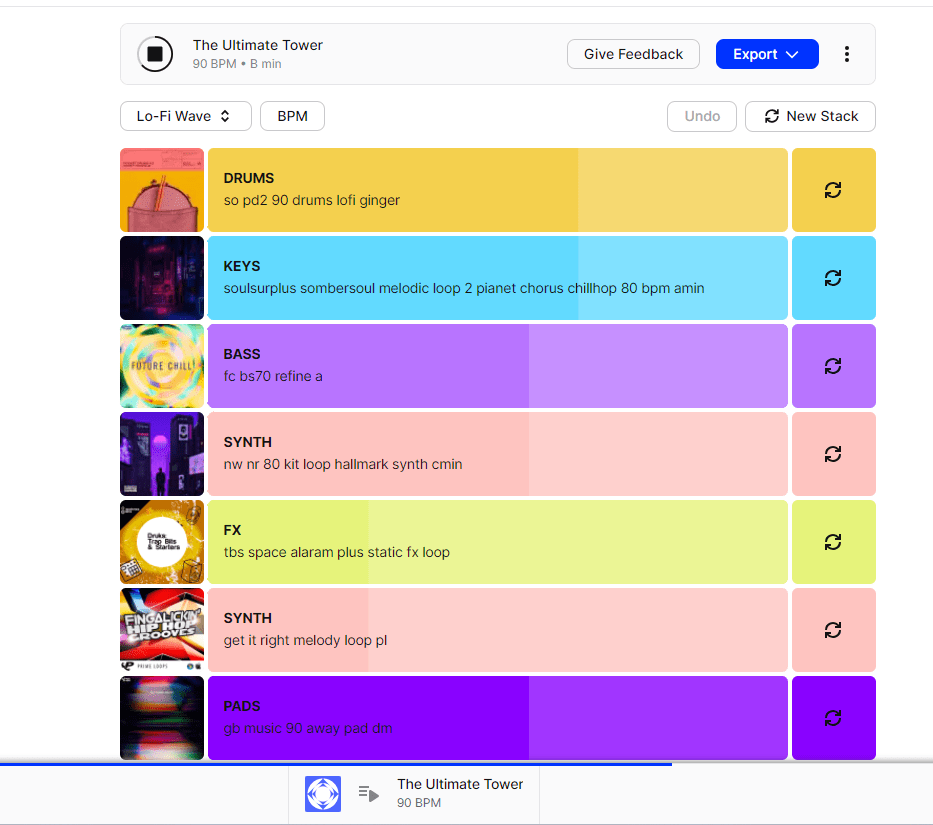Click The Ultimate Tower title in header
Image resolution: width=933 pixels, height=825 pixels.
point(258,45)
